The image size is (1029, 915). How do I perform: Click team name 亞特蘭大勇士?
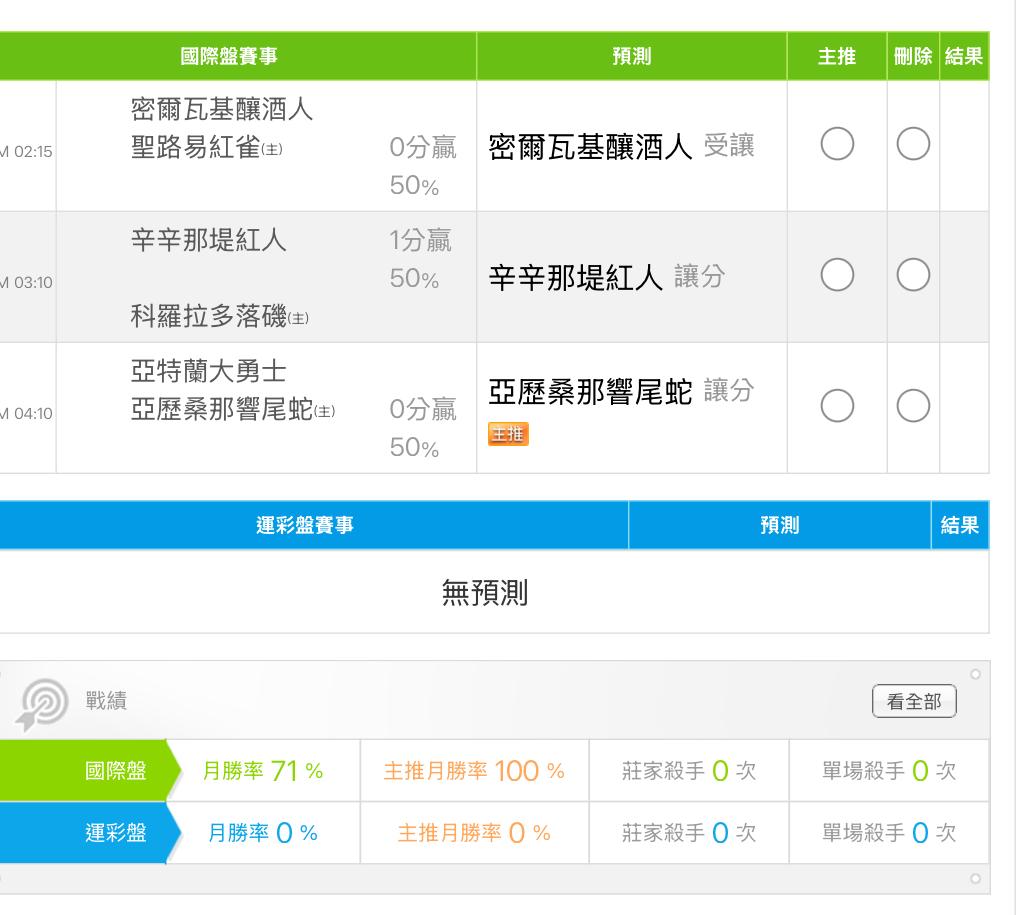click(209, 371)
